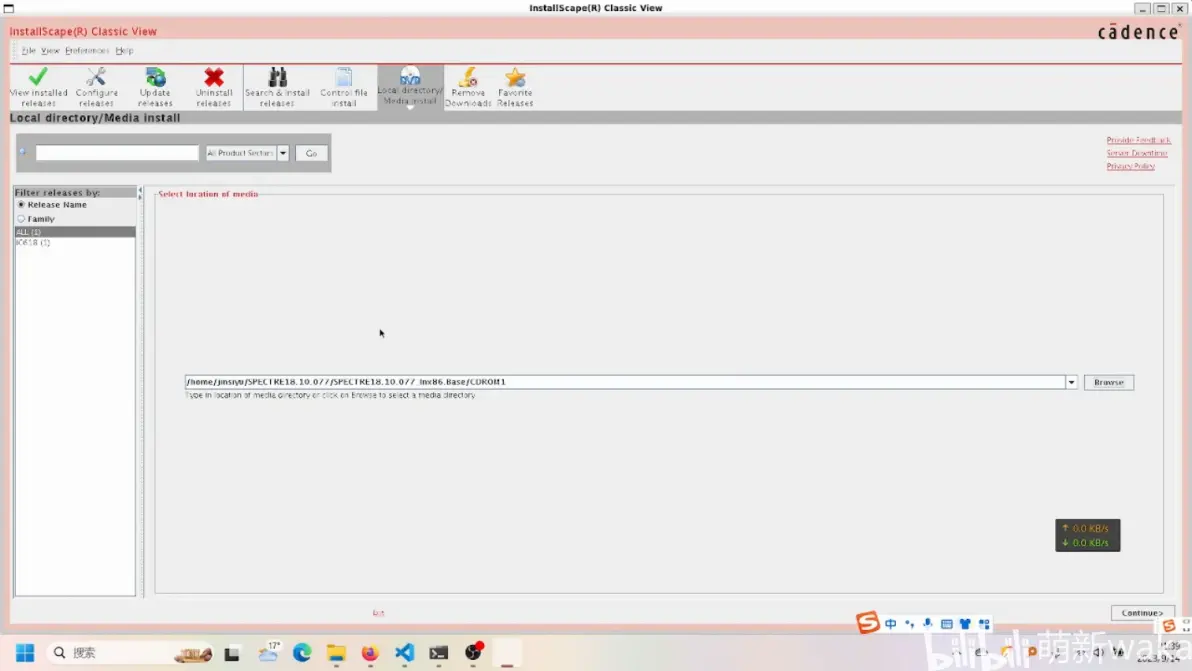Open Visual Studio Code from taskbar
Viewport: 1192px width, 671px height.
[404, 653]
